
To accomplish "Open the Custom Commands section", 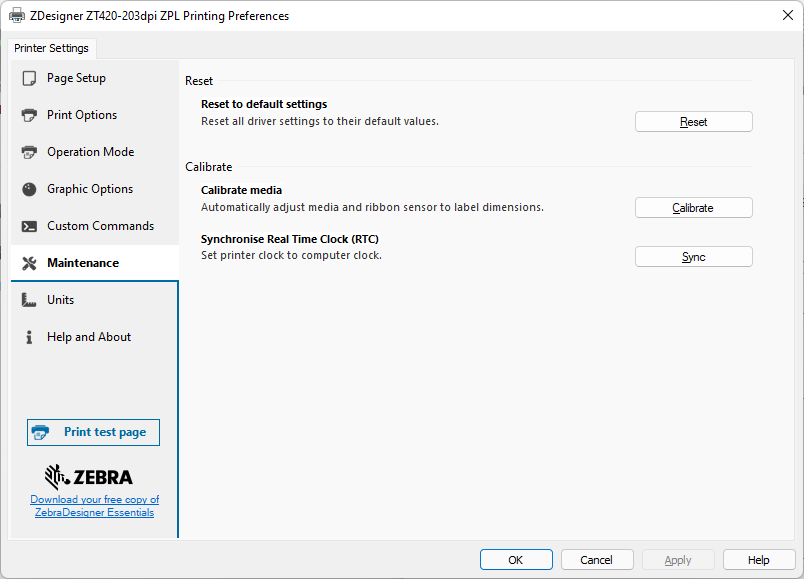I will pos(100,226).
